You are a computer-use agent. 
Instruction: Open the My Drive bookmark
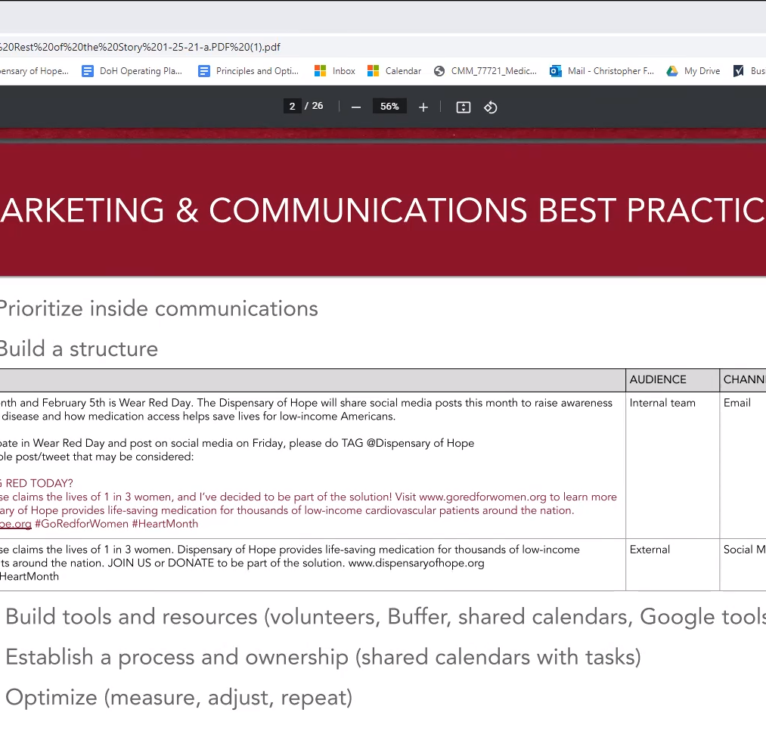point(693,71)
